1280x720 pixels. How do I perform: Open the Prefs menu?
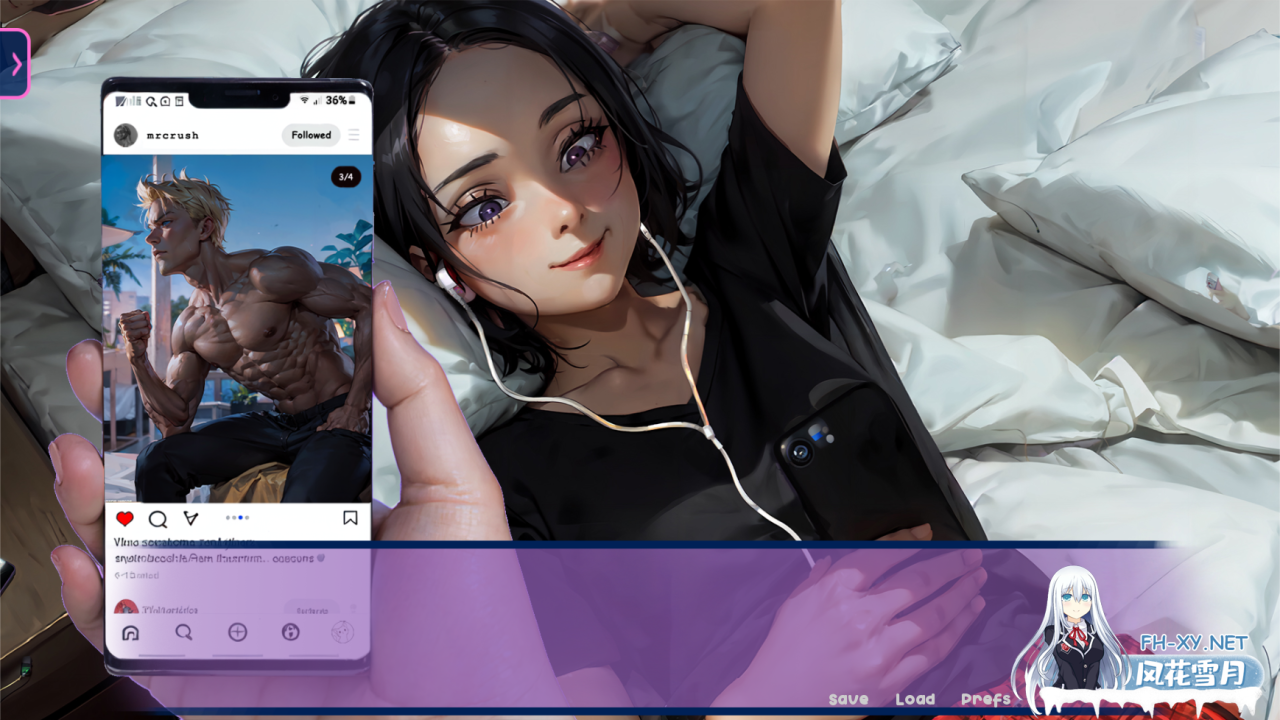(x=985, y=699)
